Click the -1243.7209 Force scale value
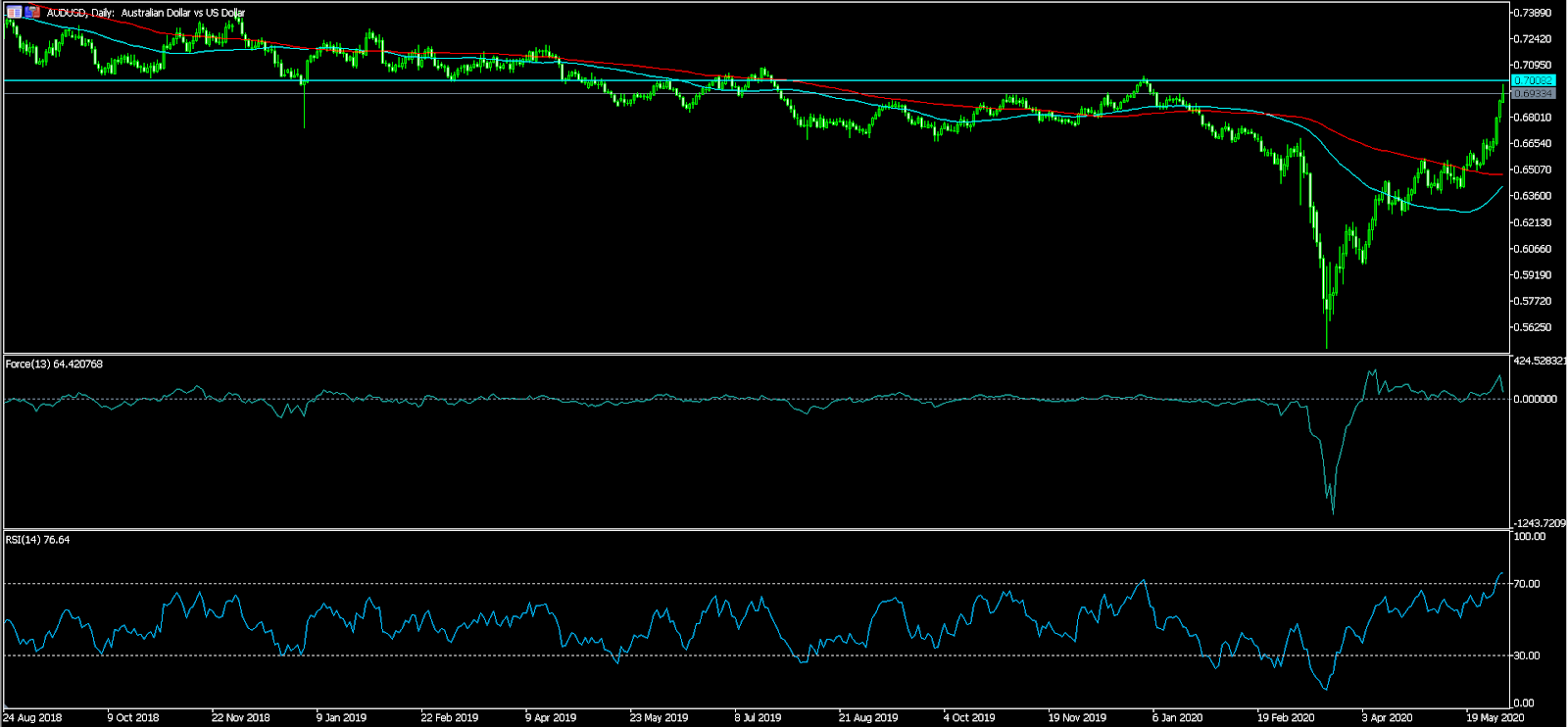The height and width of the screenshot is (727, 1568). 1540,524
